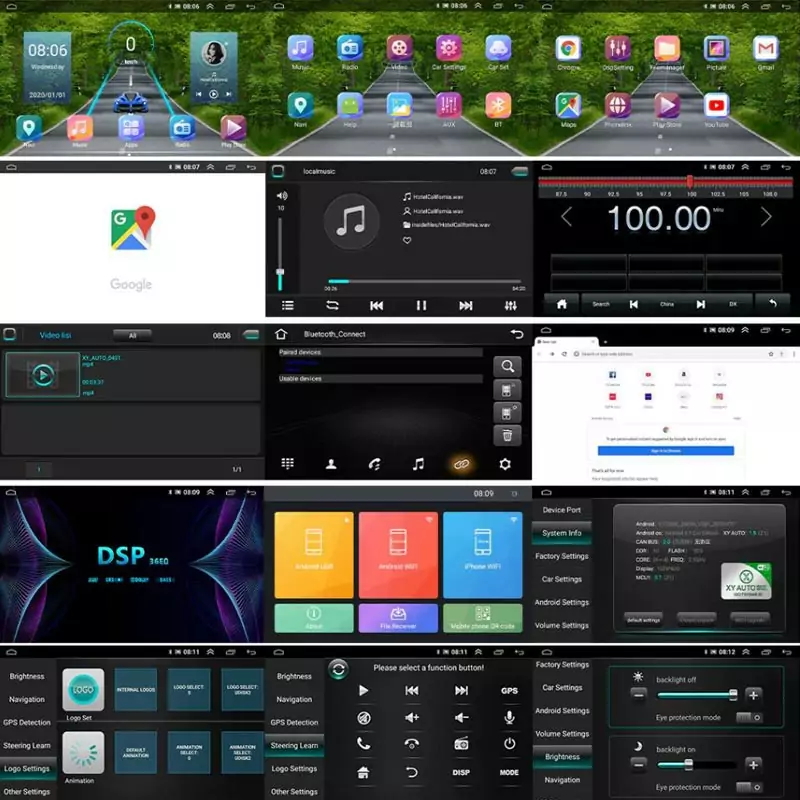
Task: Play the XY_AUTO video thumbnail
Action: point(43,375)
